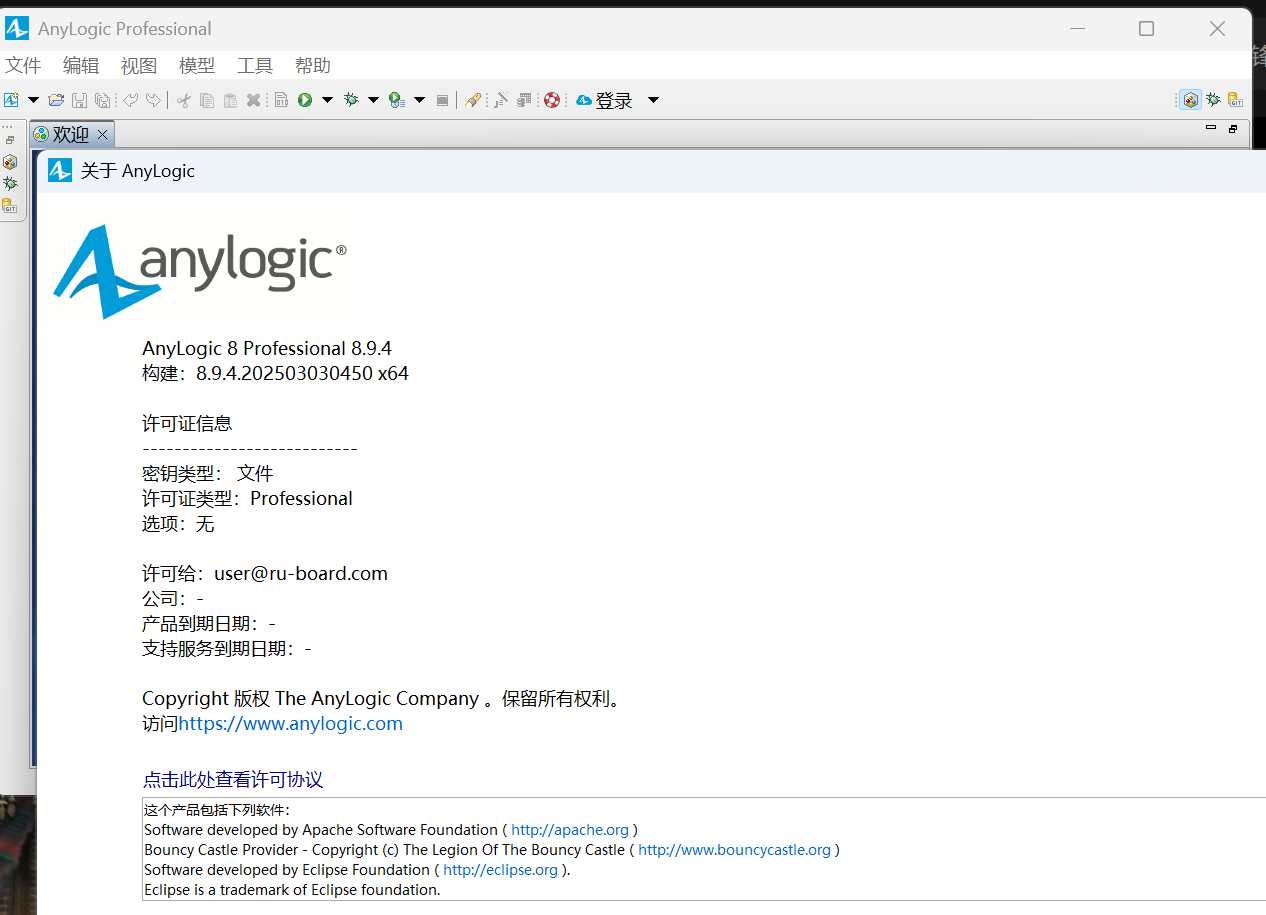
Task: Click the '密钥类型: 文件' line
Action: [x=208, y=474]
